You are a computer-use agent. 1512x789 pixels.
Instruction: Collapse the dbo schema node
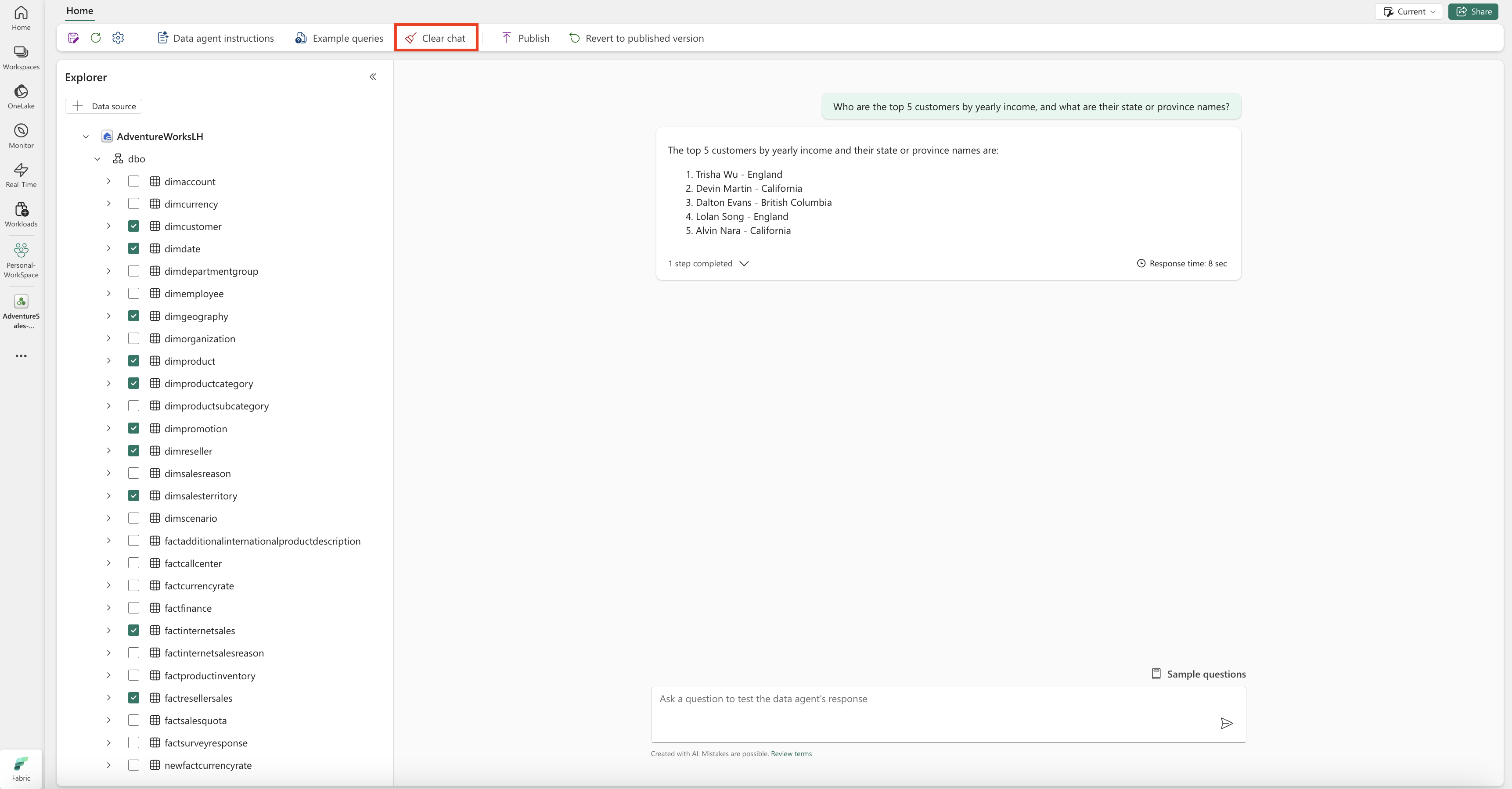tap(97, 159)
